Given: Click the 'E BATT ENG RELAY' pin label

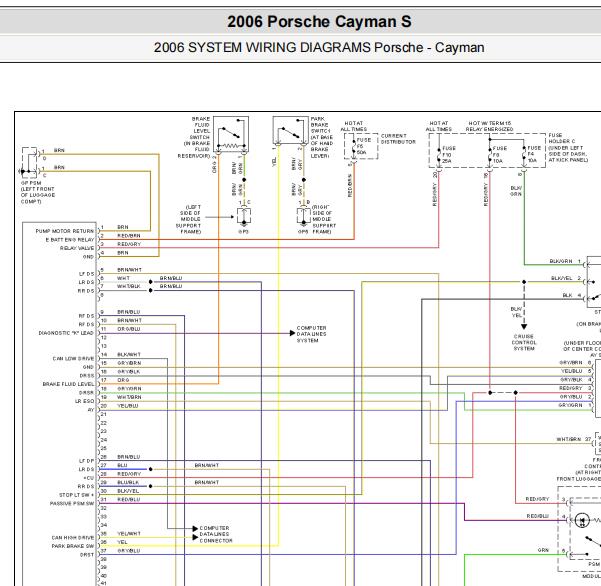Looking at the screenshot, I should point(70,240).
